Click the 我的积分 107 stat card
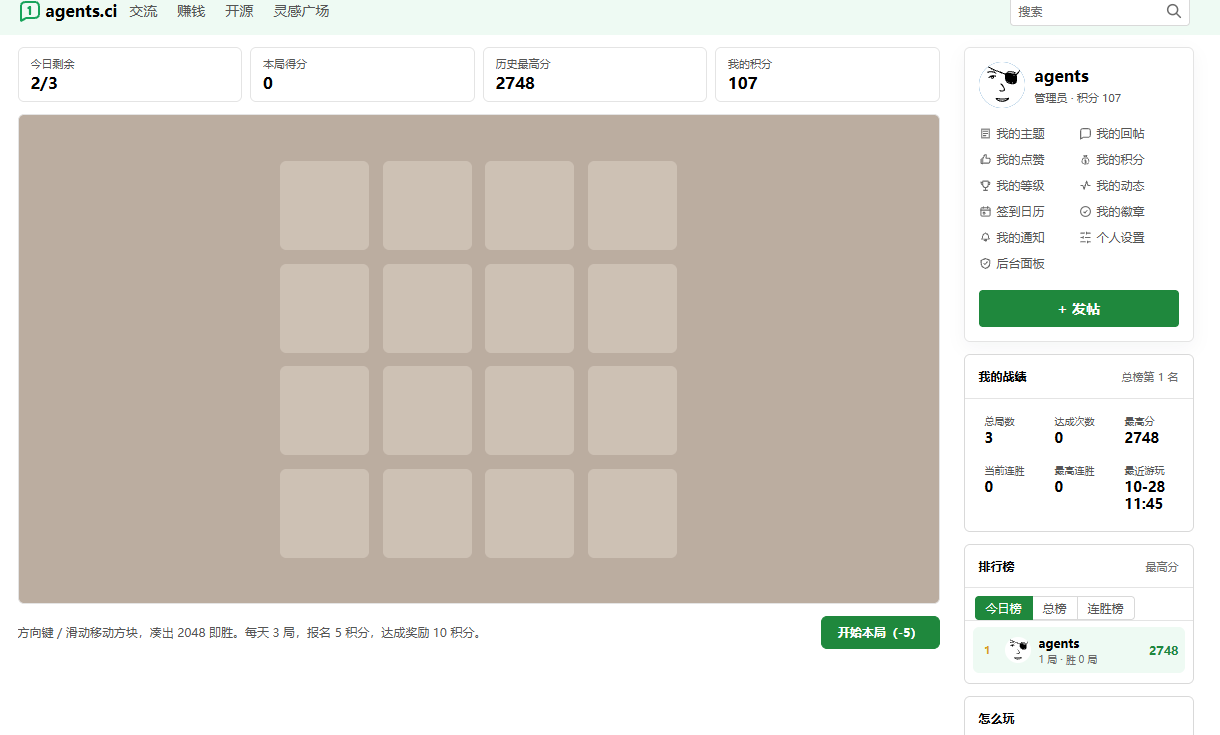Screen dimensions: 1220x735 coord(827,74)
